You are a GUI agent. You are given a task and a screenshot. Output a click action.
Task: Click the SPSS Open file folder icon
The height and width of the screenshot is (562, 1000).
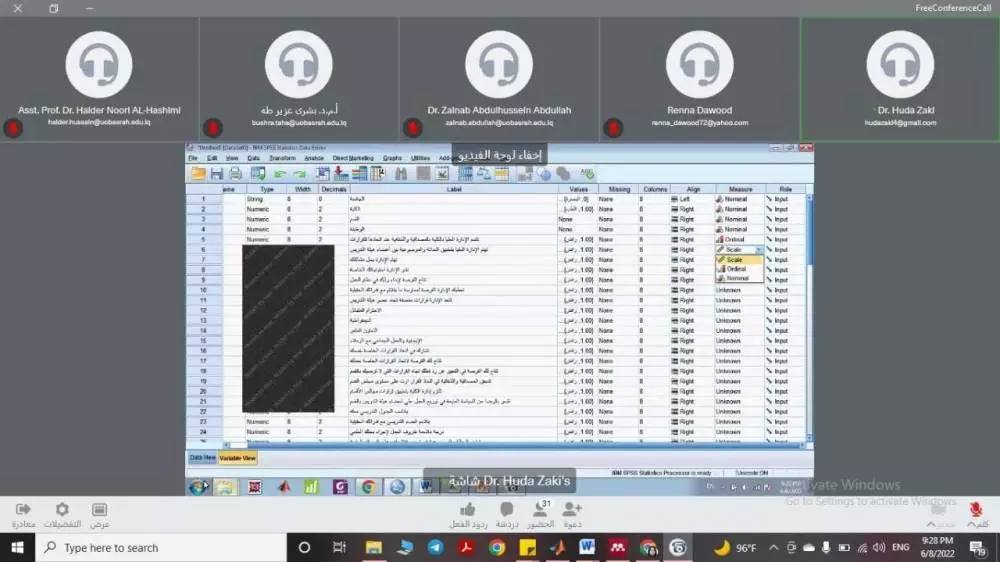[x=198, y=174]
